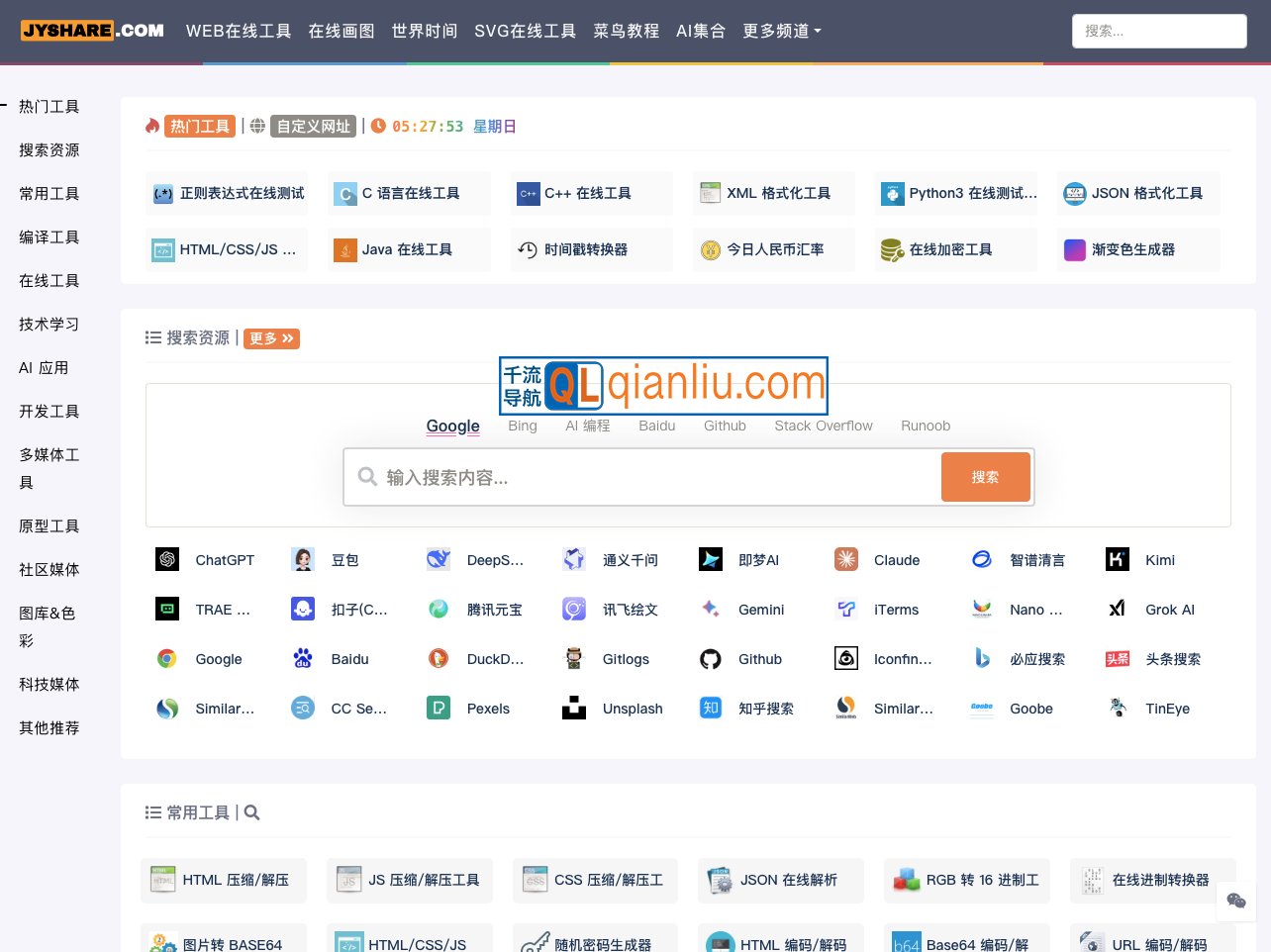Screen dimensions: 1271x952
Task: Open 在线画图 in top navigation
Action: [342, 31]
